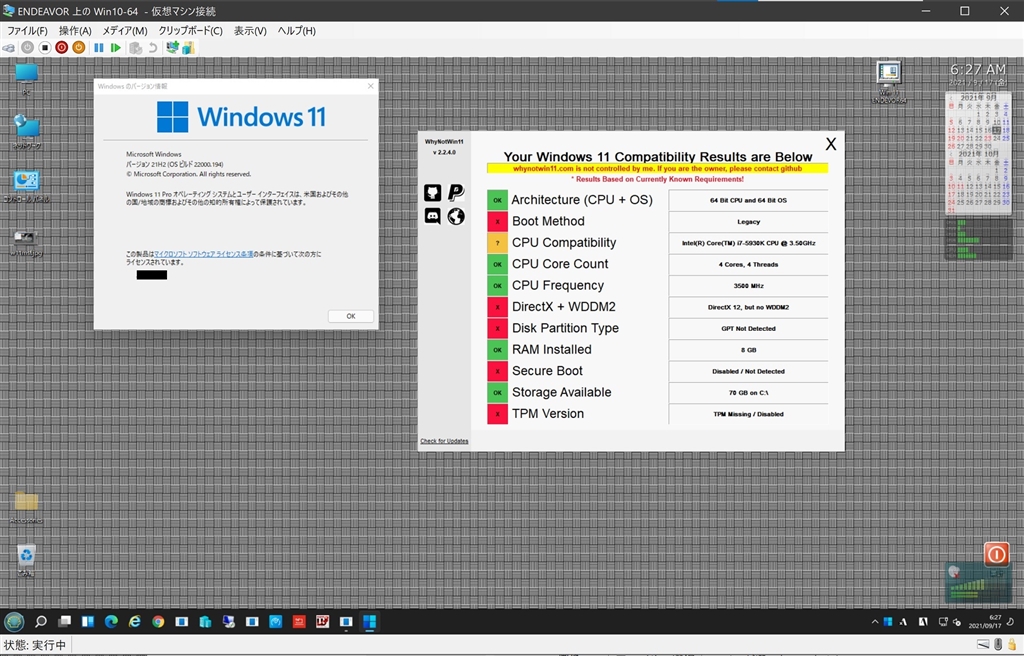Open Microsoft Edge from taskbar
Viewport: 1024px width, 656px height.
111,621
